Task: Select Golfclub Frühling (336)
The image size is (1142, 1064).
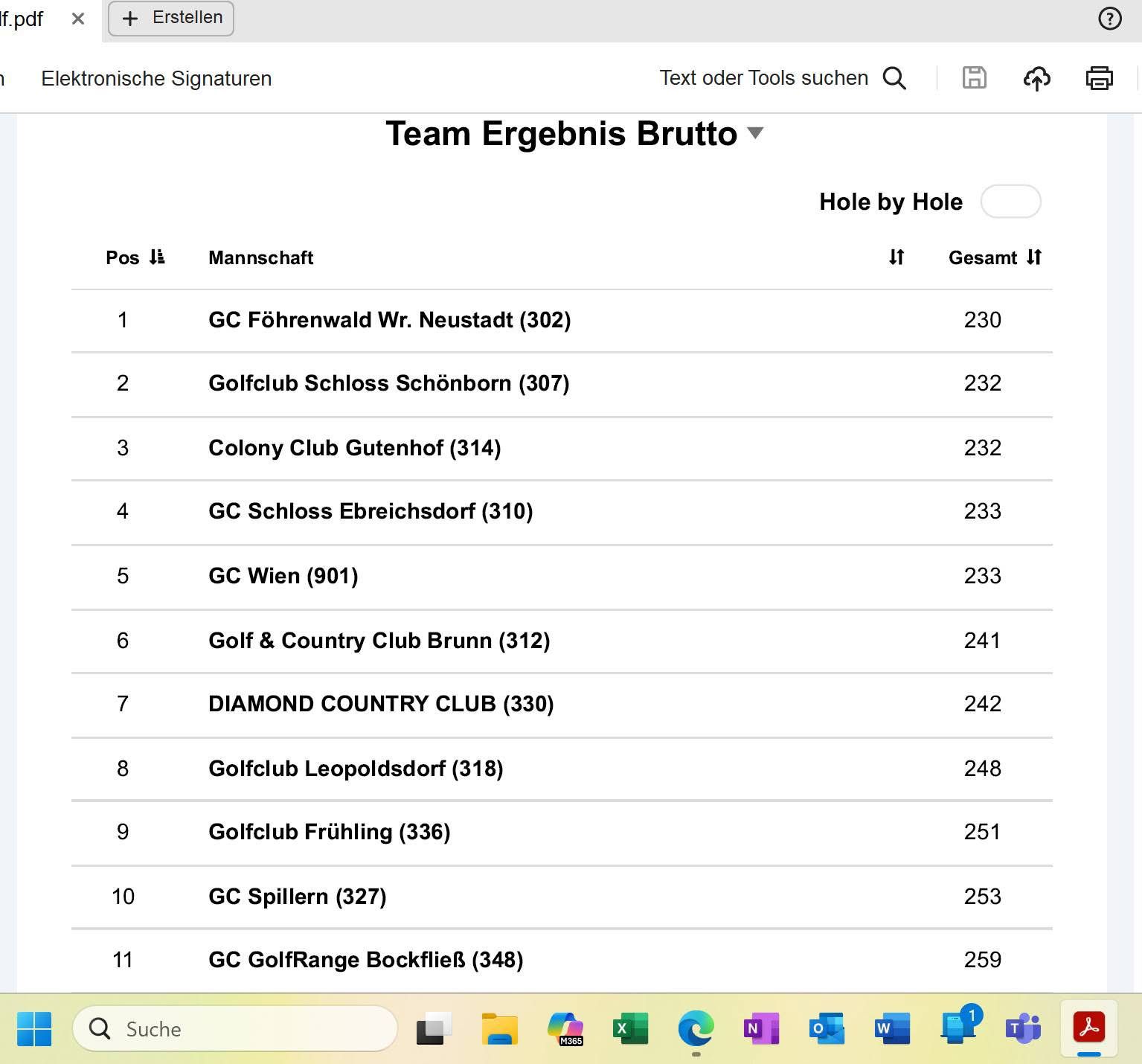Action: pos(330,832)
